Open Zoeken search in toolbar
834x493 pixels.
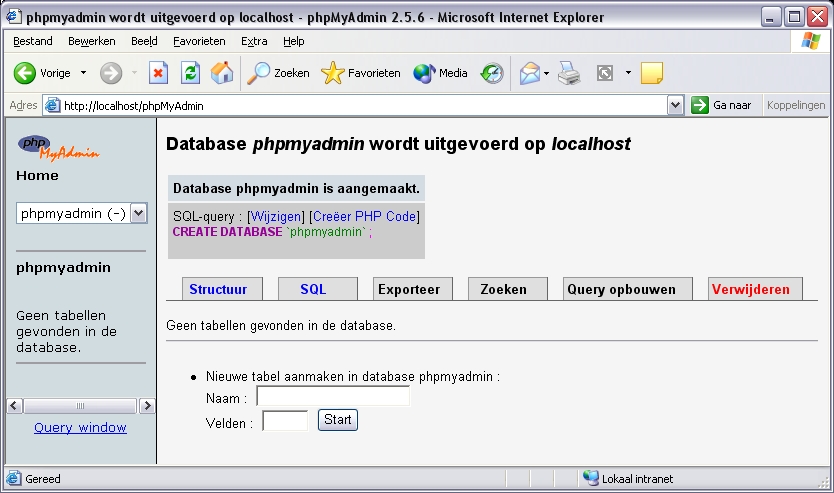pos(278,73)
